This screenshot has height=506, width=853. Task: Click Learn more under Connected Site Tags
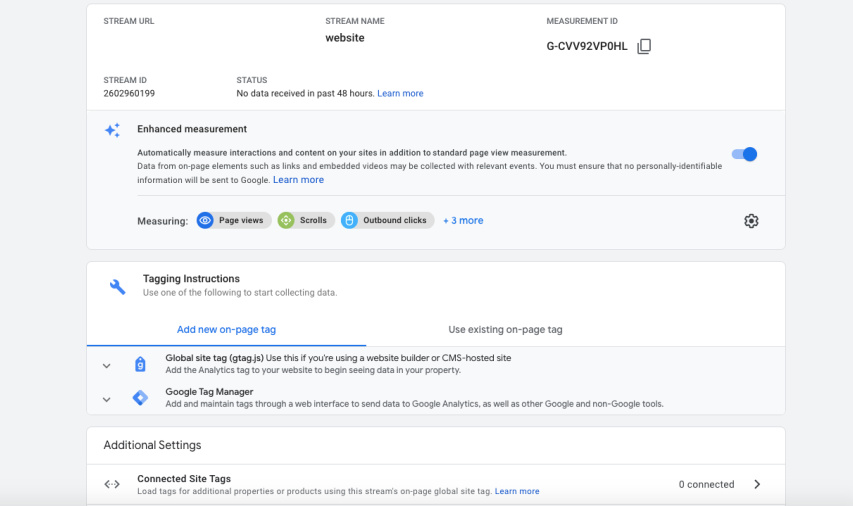tap(517, 492)
